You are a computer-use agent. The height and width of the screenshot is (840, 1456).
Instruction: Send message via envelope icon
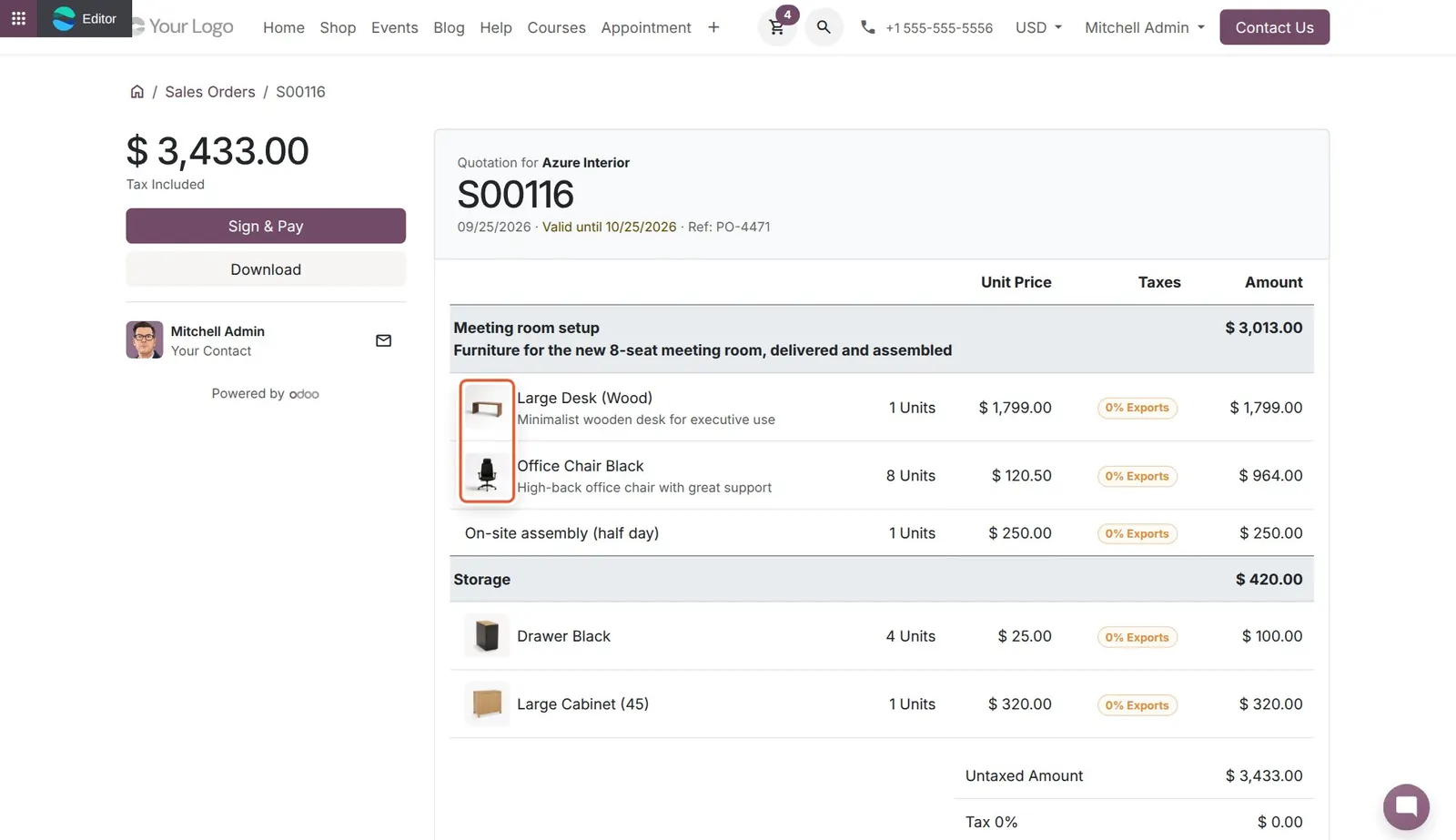pos(383,340)
